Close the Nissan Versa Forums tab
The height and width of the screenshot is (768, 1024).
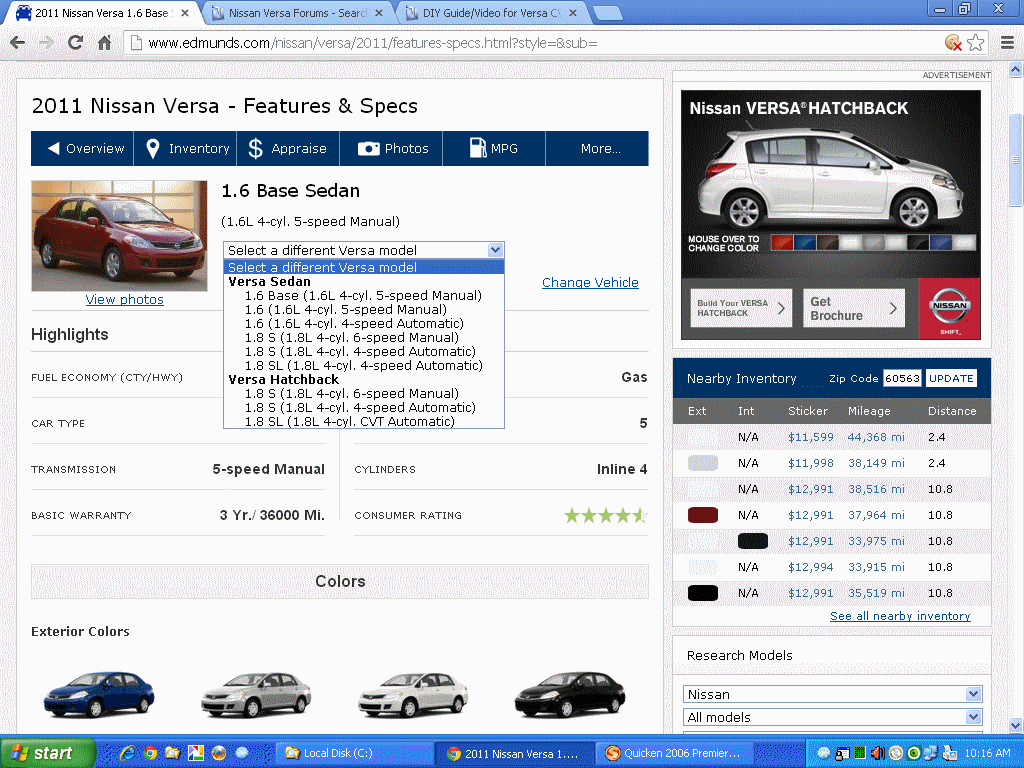[378, 12]
